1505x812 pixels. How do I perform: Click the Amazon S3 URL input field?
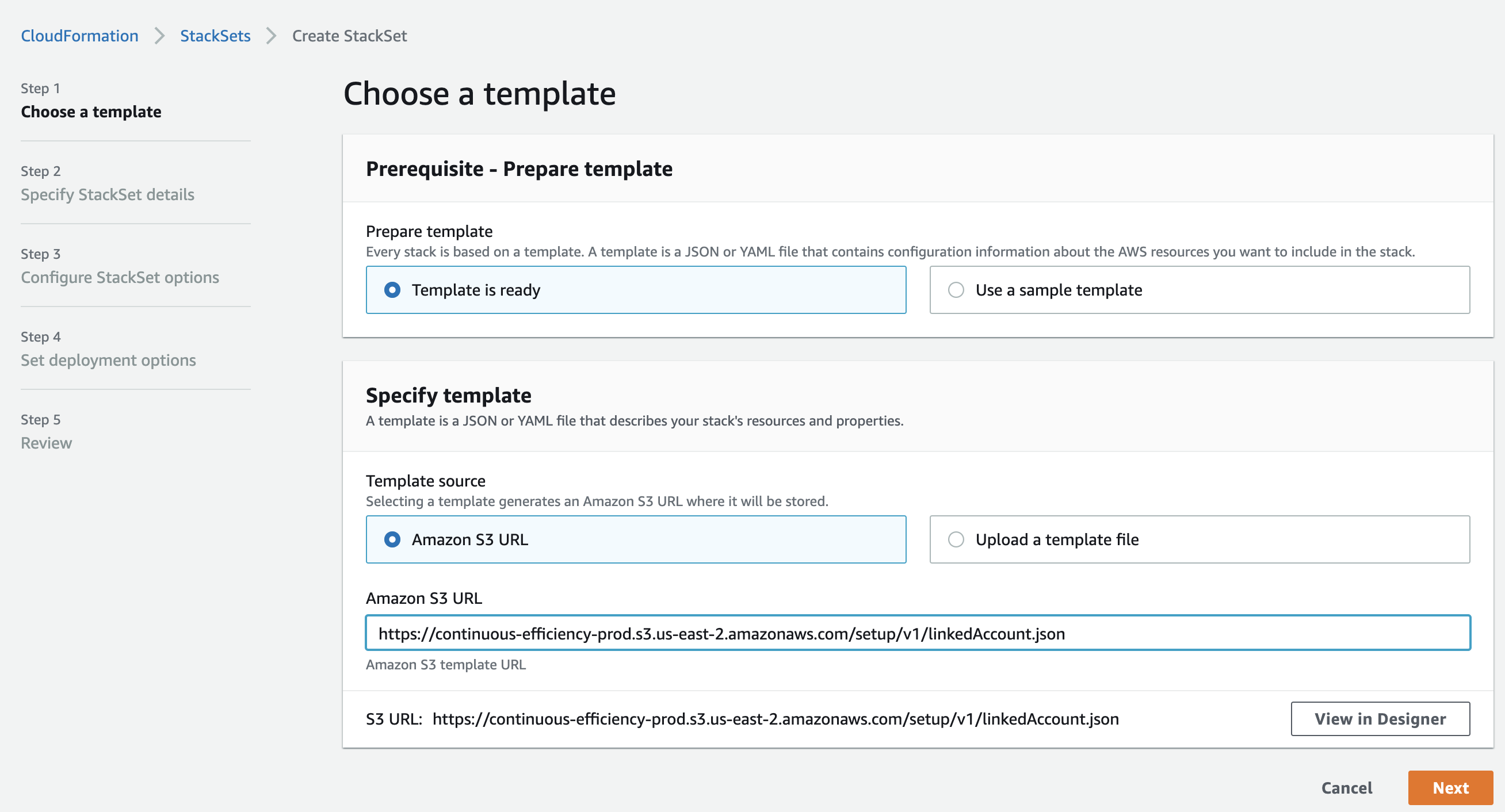pos(918,633)
